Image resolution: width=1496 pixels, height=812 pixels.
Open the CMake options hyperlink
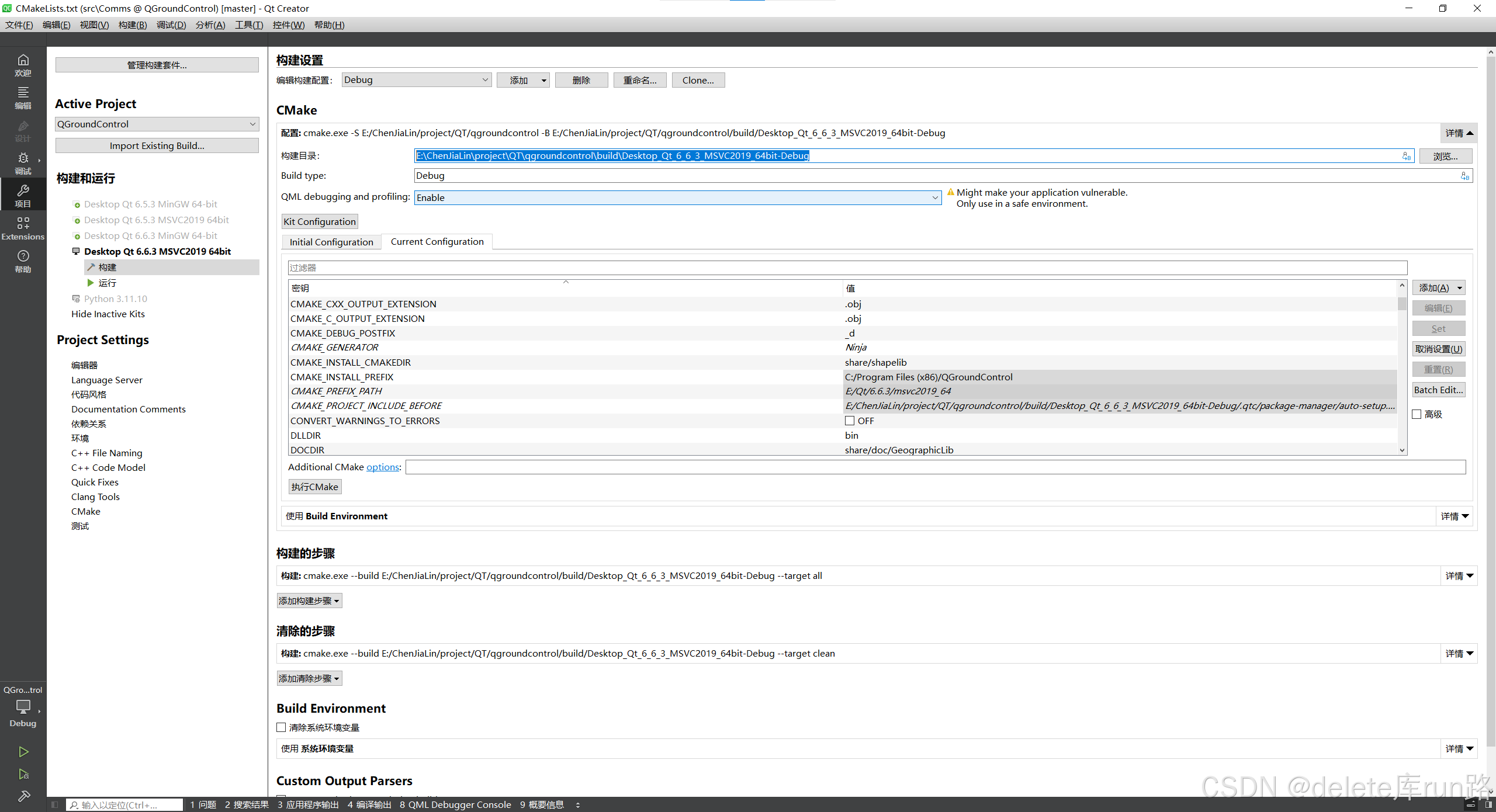(x=383, y=467)
